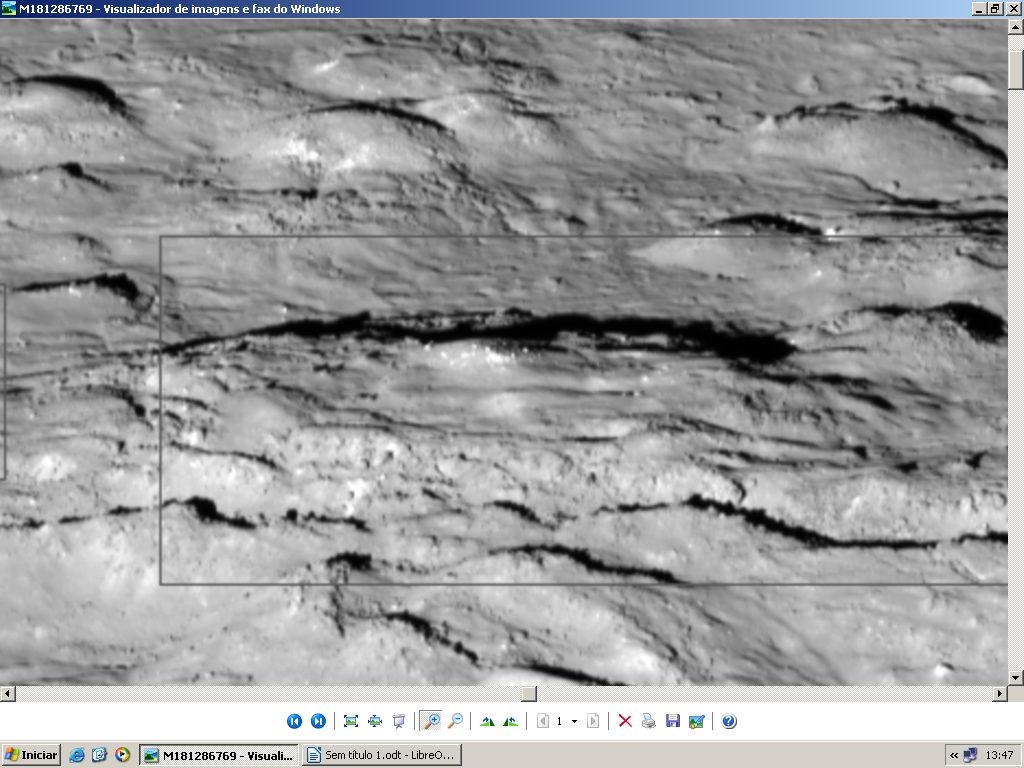This screenshot has height=768, width=1024.
Task: Select the zoom out tool
Action: coord(455,721)
